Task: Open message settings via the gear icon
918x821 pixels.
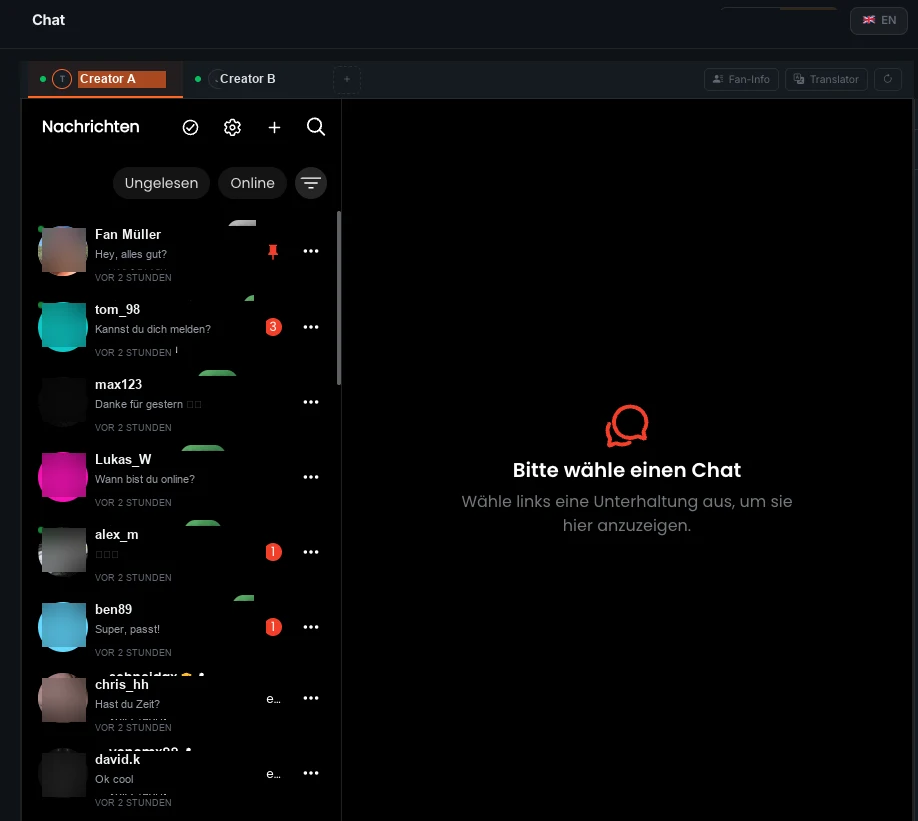Action: [232, 127]
